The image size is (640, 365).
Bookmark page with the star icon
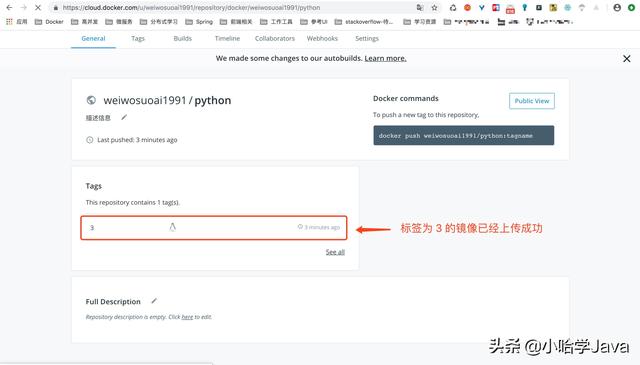point(434,7)
